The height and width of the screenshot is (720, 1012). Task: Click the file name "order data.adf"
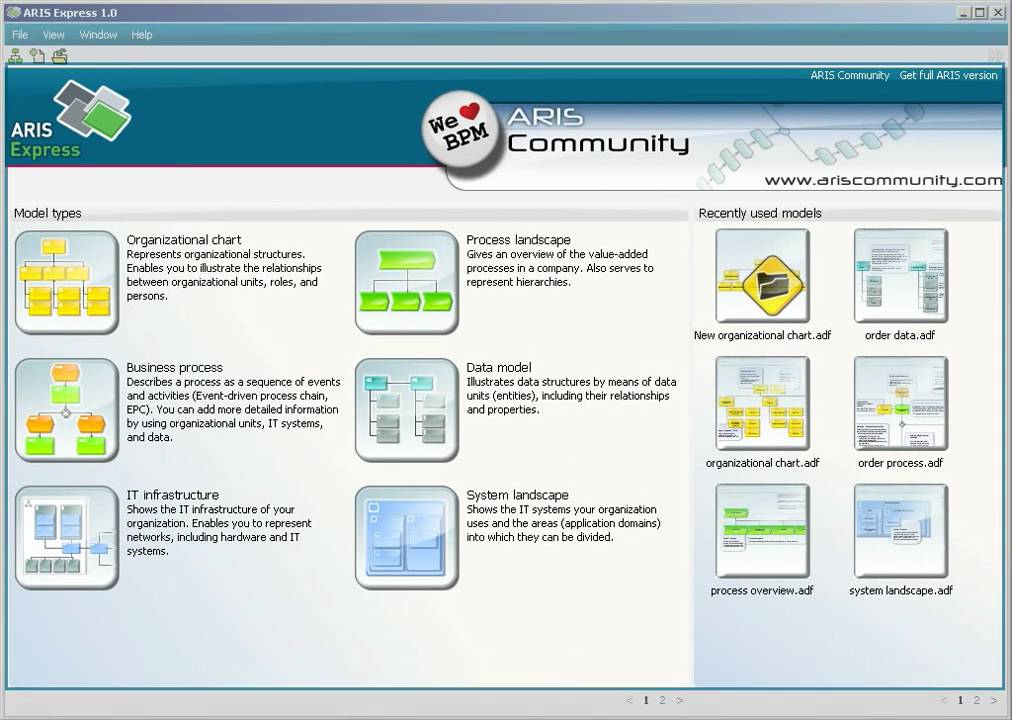point(900,335)
